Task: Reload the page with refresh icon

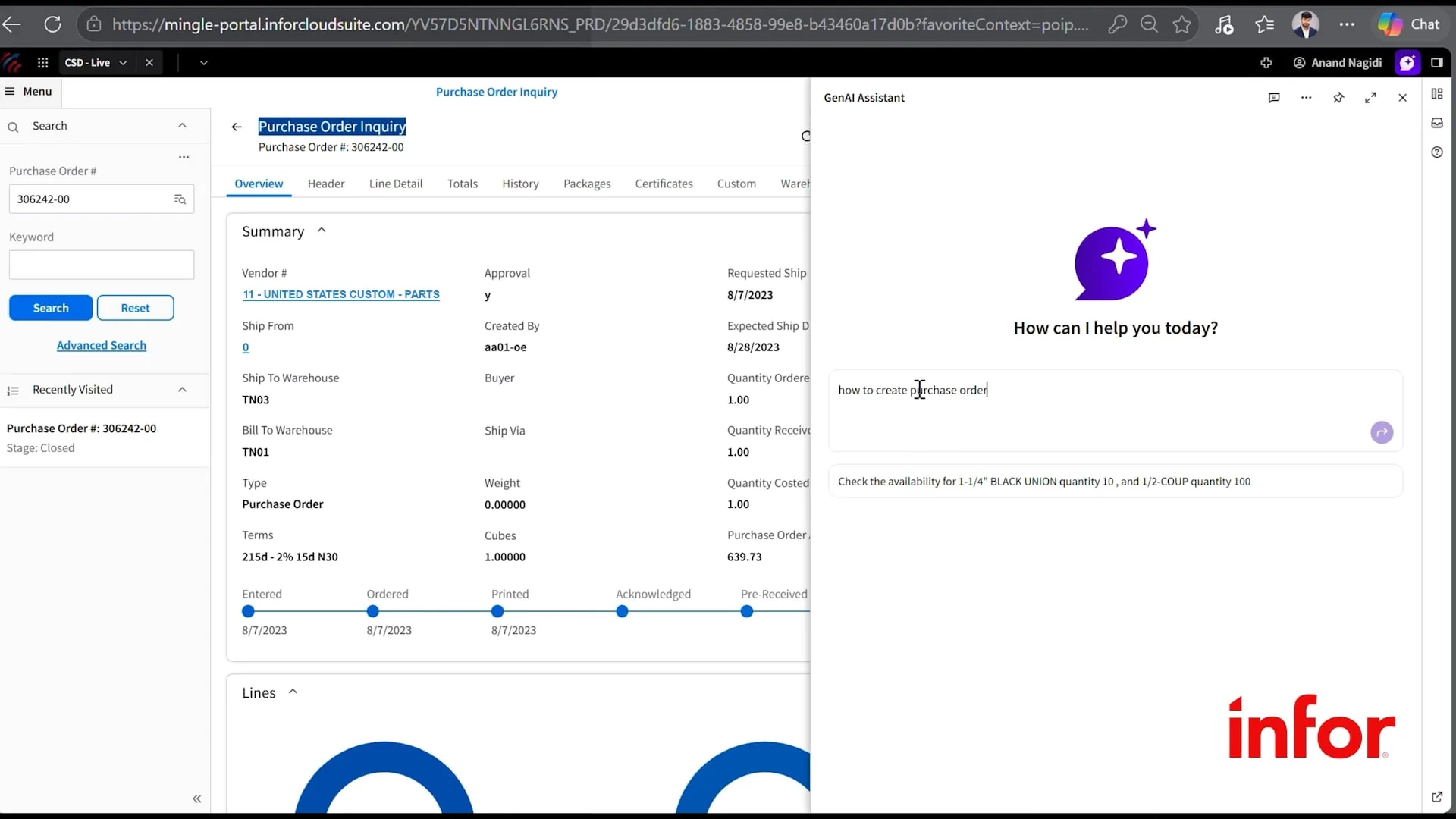Action: point(52,24)
